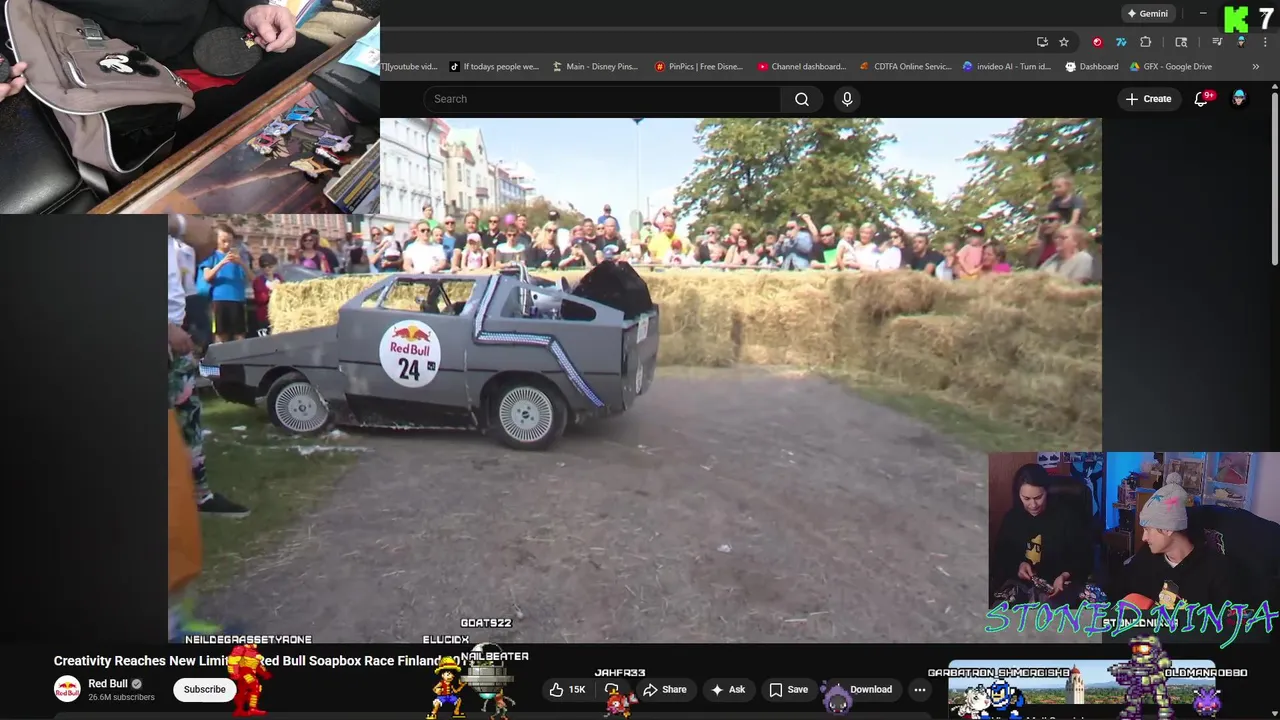
Task: Open YouTube notifications bell
Action: click(1202, 99)
